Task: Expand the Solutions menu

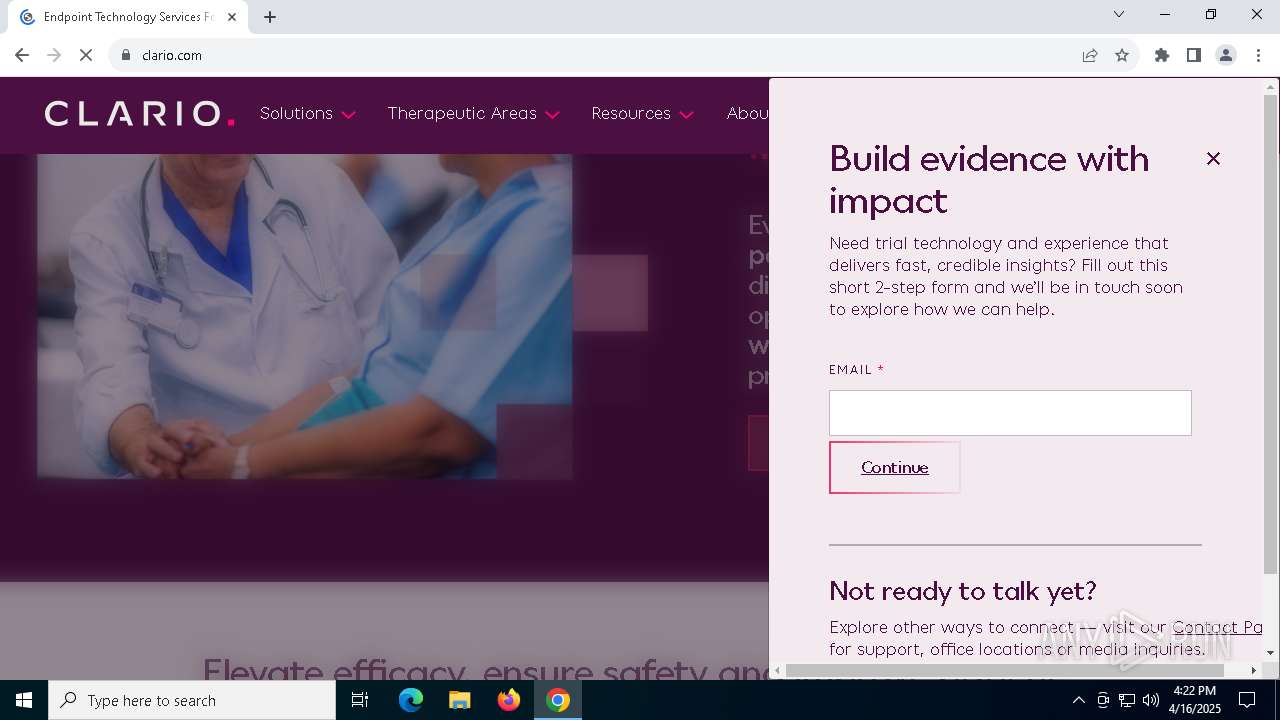Action: coord(307,114)
